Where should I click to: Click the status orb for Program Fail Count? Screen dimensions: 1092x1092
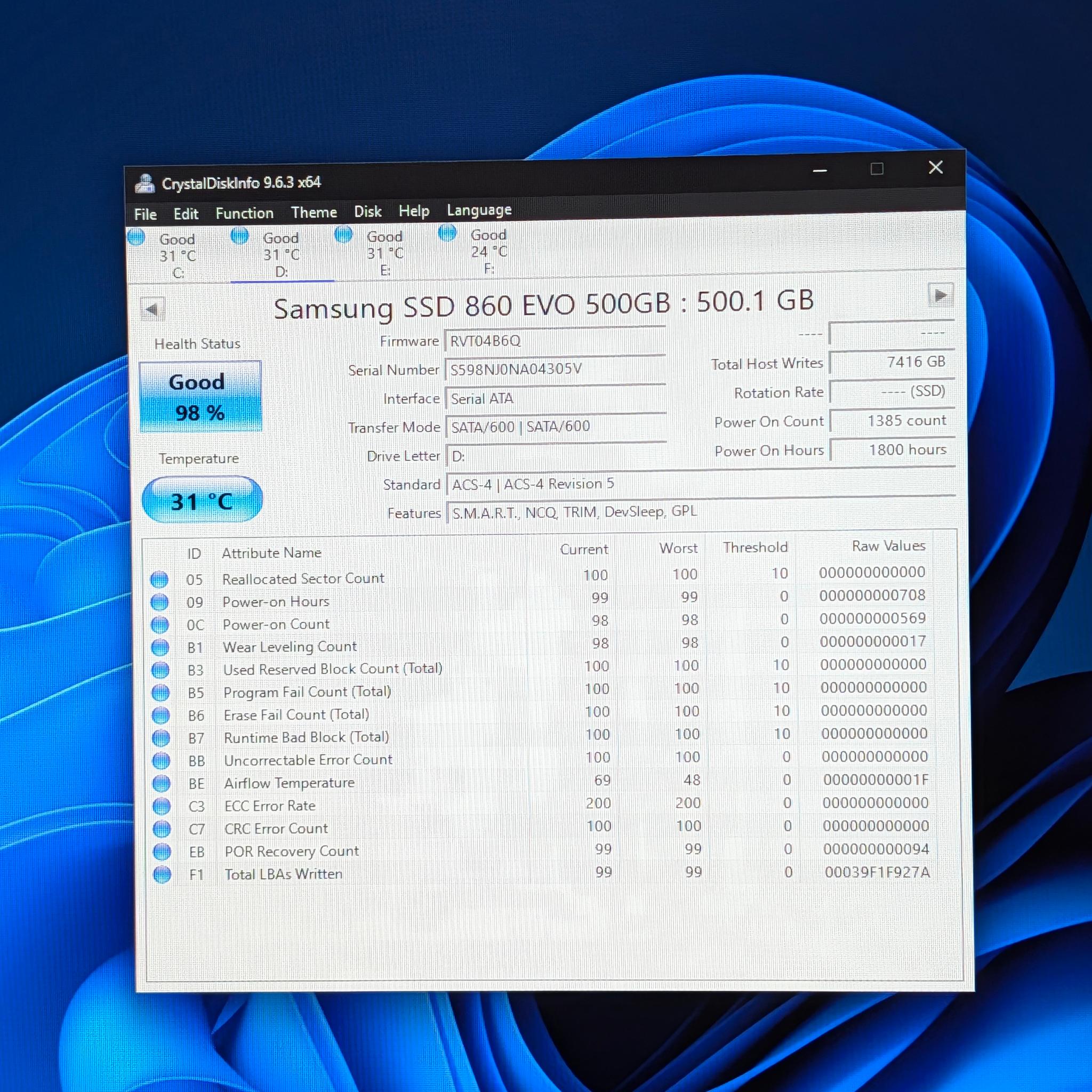[161, 693]
